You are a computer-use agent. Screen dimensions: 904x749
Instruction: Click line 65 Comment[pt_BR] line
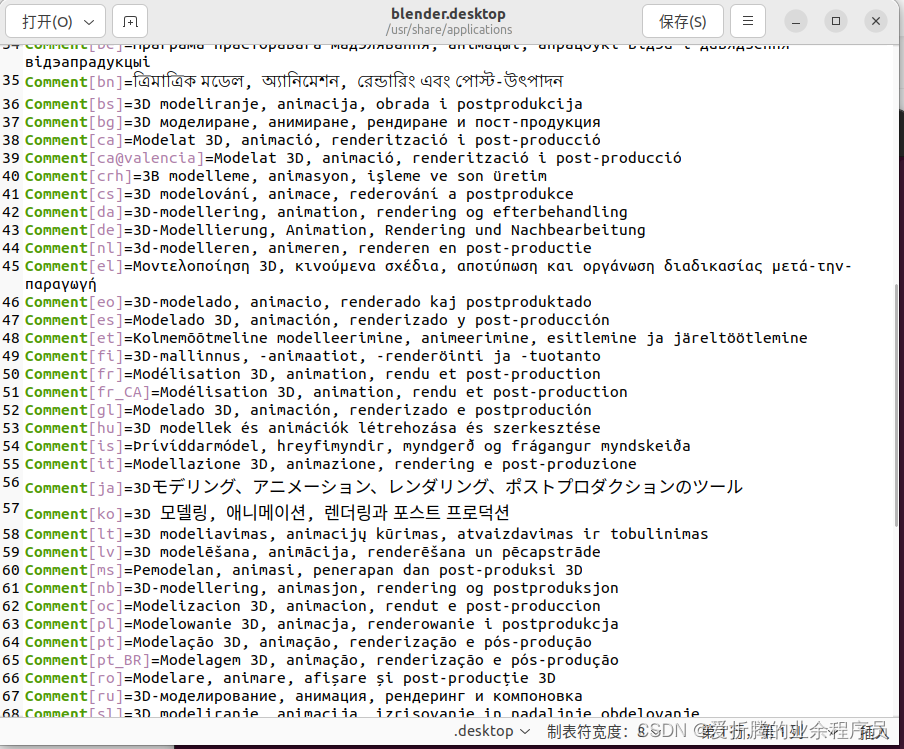(322, 660)
